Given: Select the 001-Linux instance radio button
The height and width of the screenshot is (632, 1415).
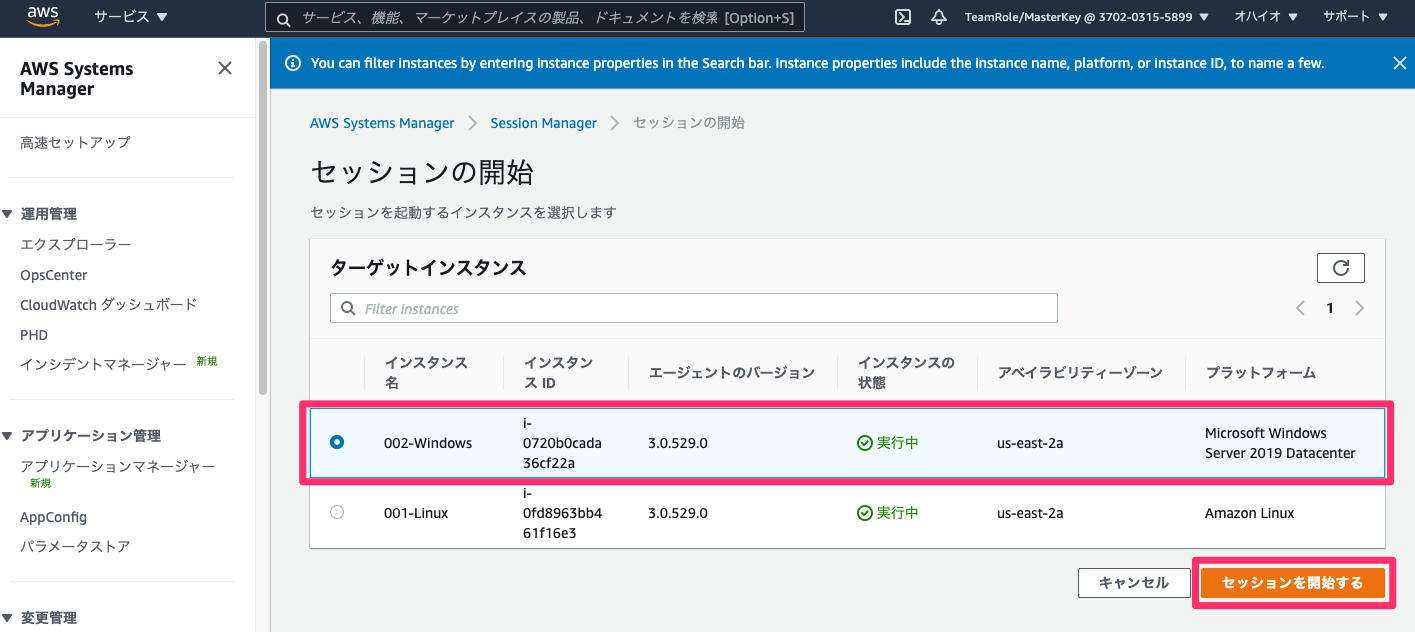Looking at the screenshot, I should pos(337,512).
